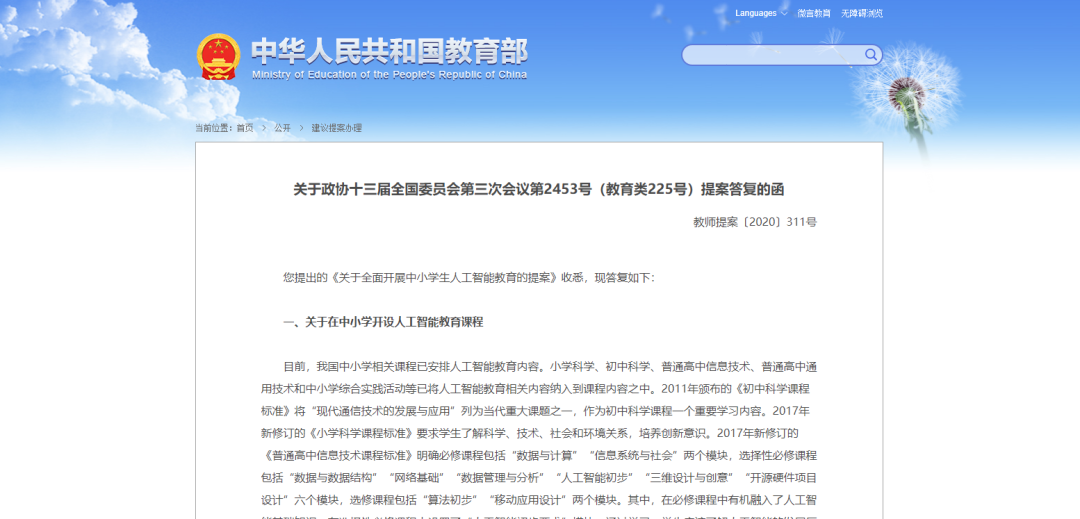The height and width of the screenshot is (519, 1080).
Task: Open 建议提案办理 breadcrumb link
Action: pos(336,128)
